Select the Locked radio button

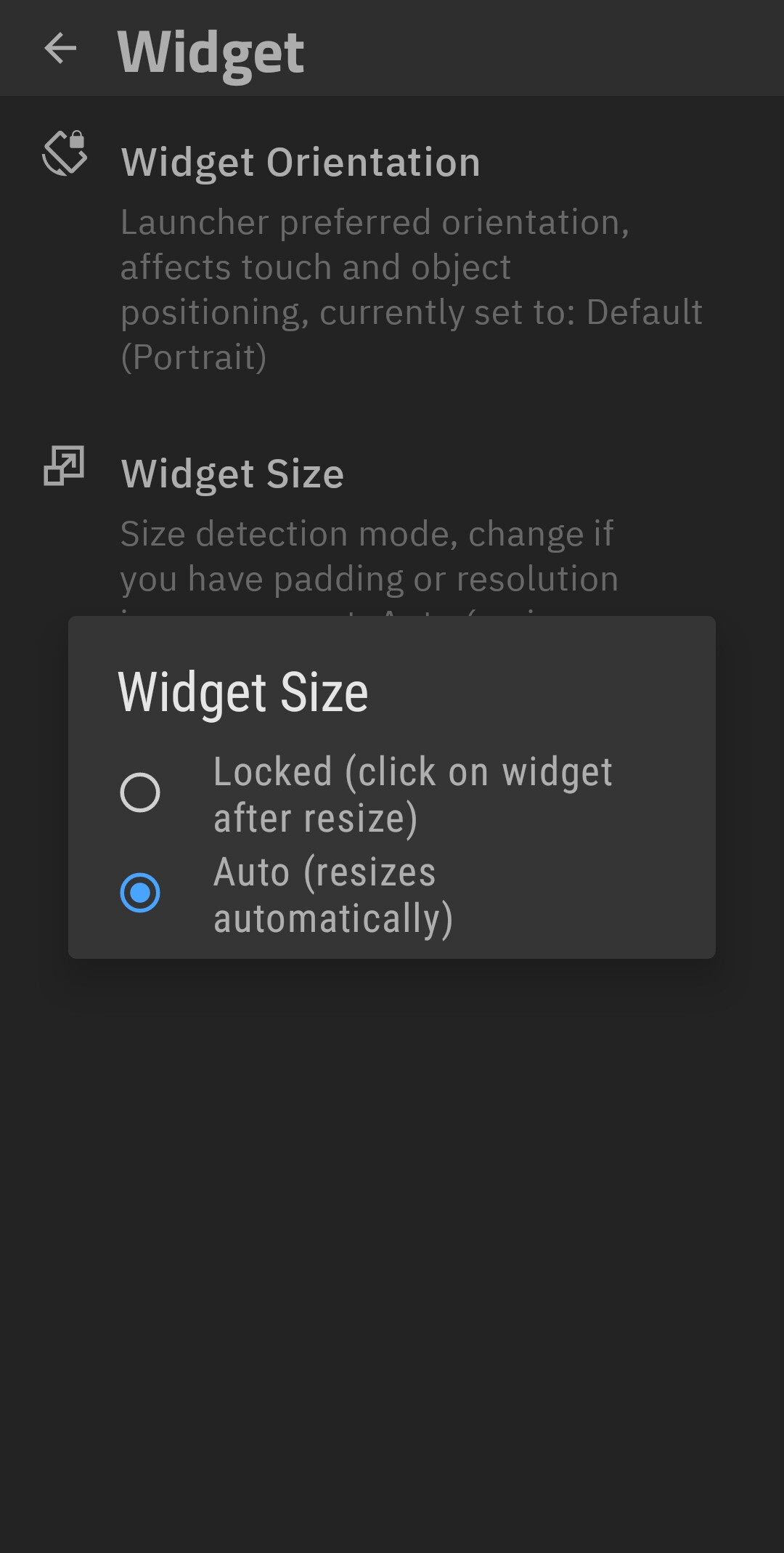(140, 792)
